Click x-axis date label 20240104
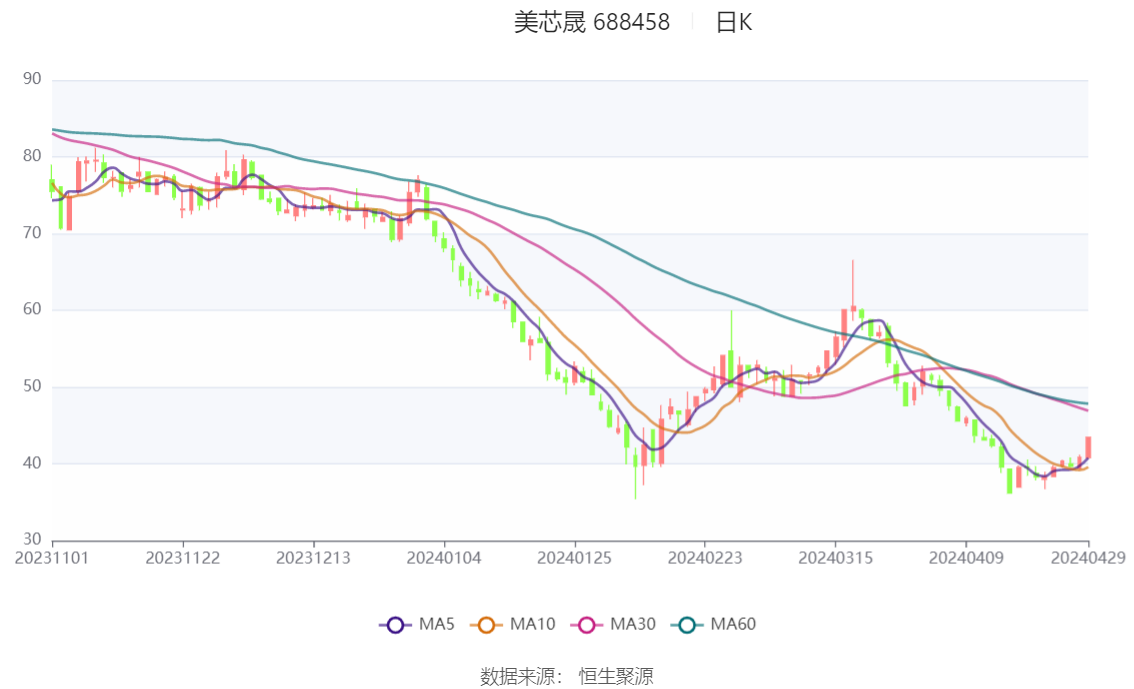1134x689 pixels. coord(444,558)
